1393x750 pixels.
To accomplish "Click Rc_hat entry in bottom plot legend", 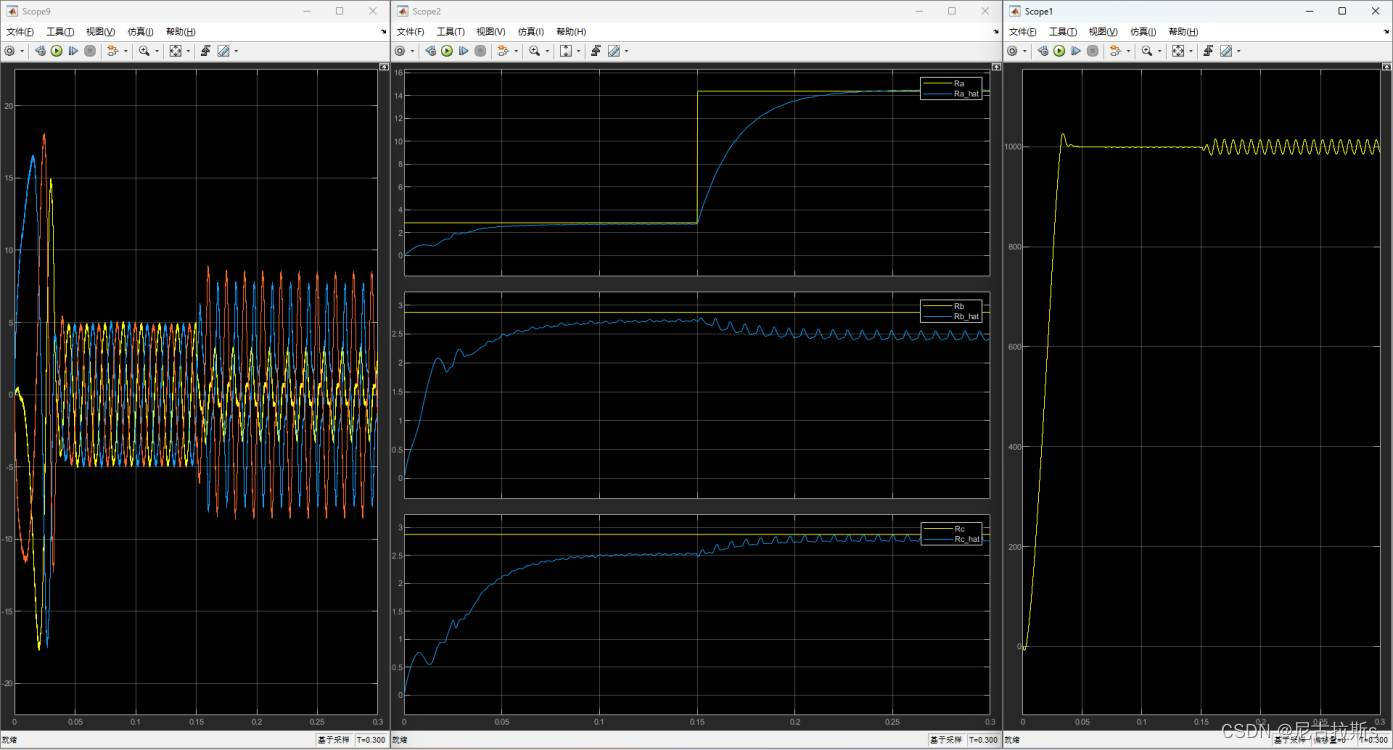I will (x=953, y=539).
